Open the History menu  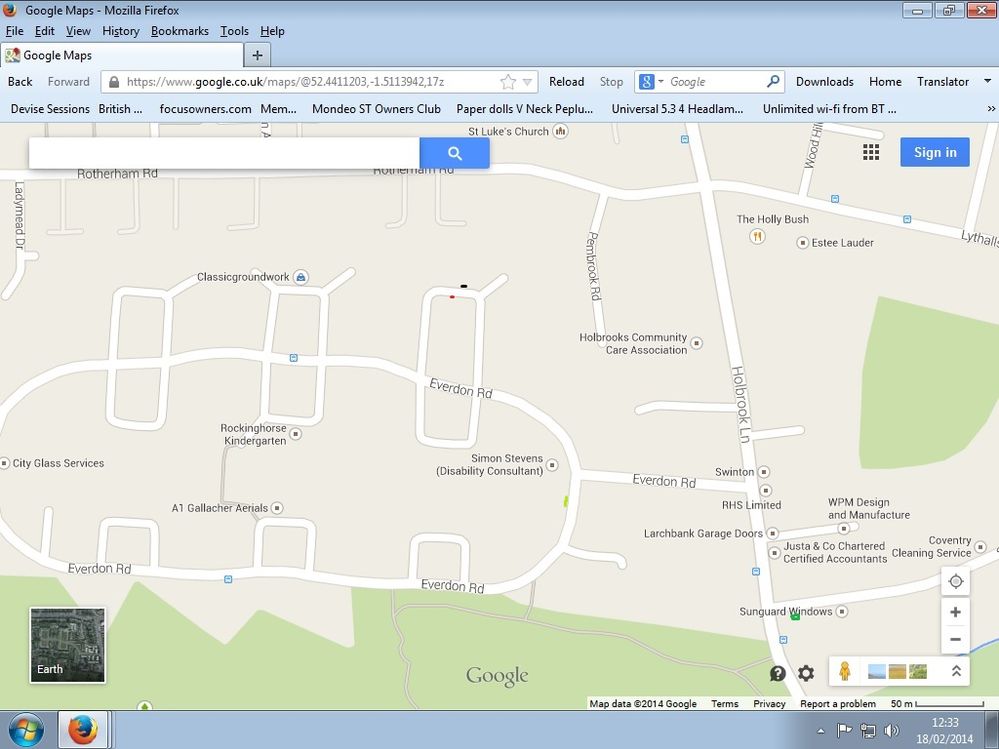[120, 31]
